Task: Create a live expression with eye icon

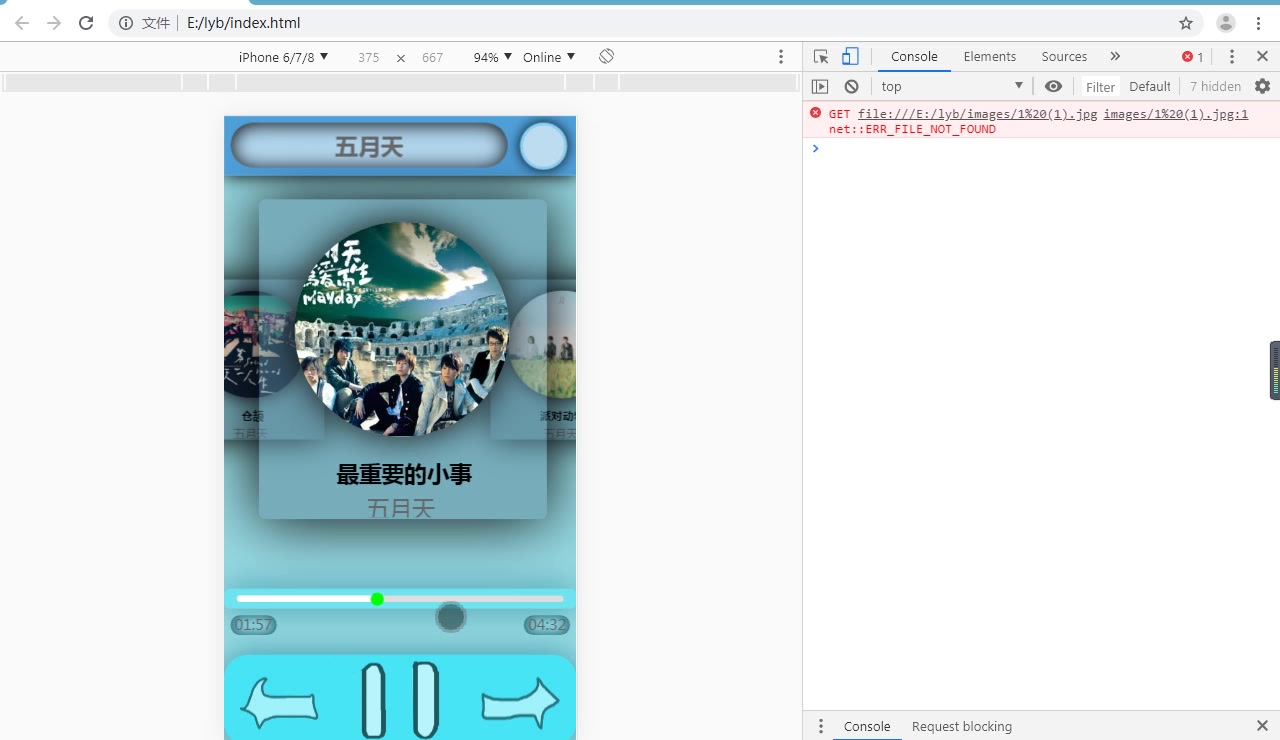Action: (x=1053, y=87)
